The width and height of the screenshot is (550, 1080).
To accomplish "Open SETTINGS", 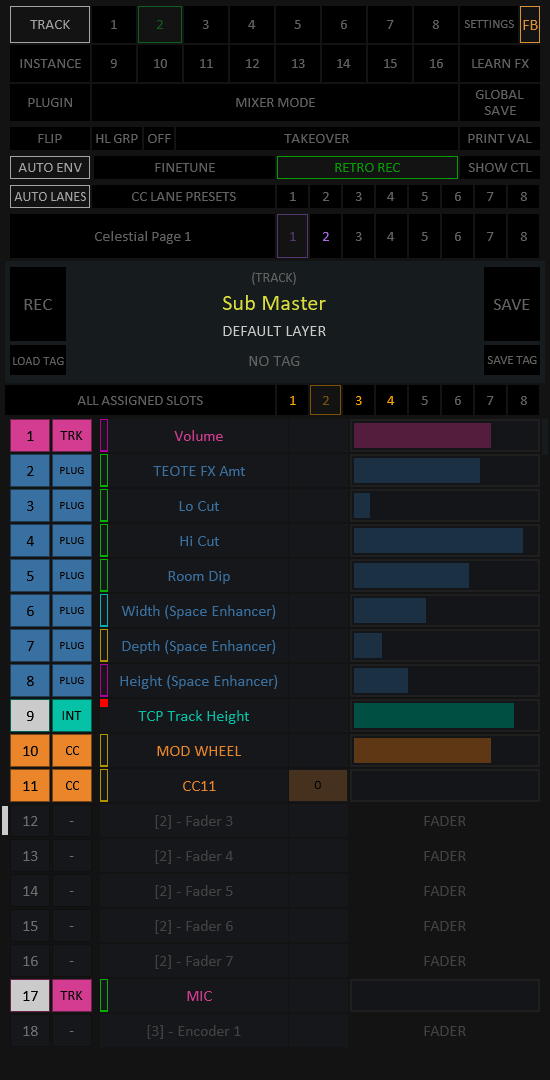I will (x=489, y=25).
